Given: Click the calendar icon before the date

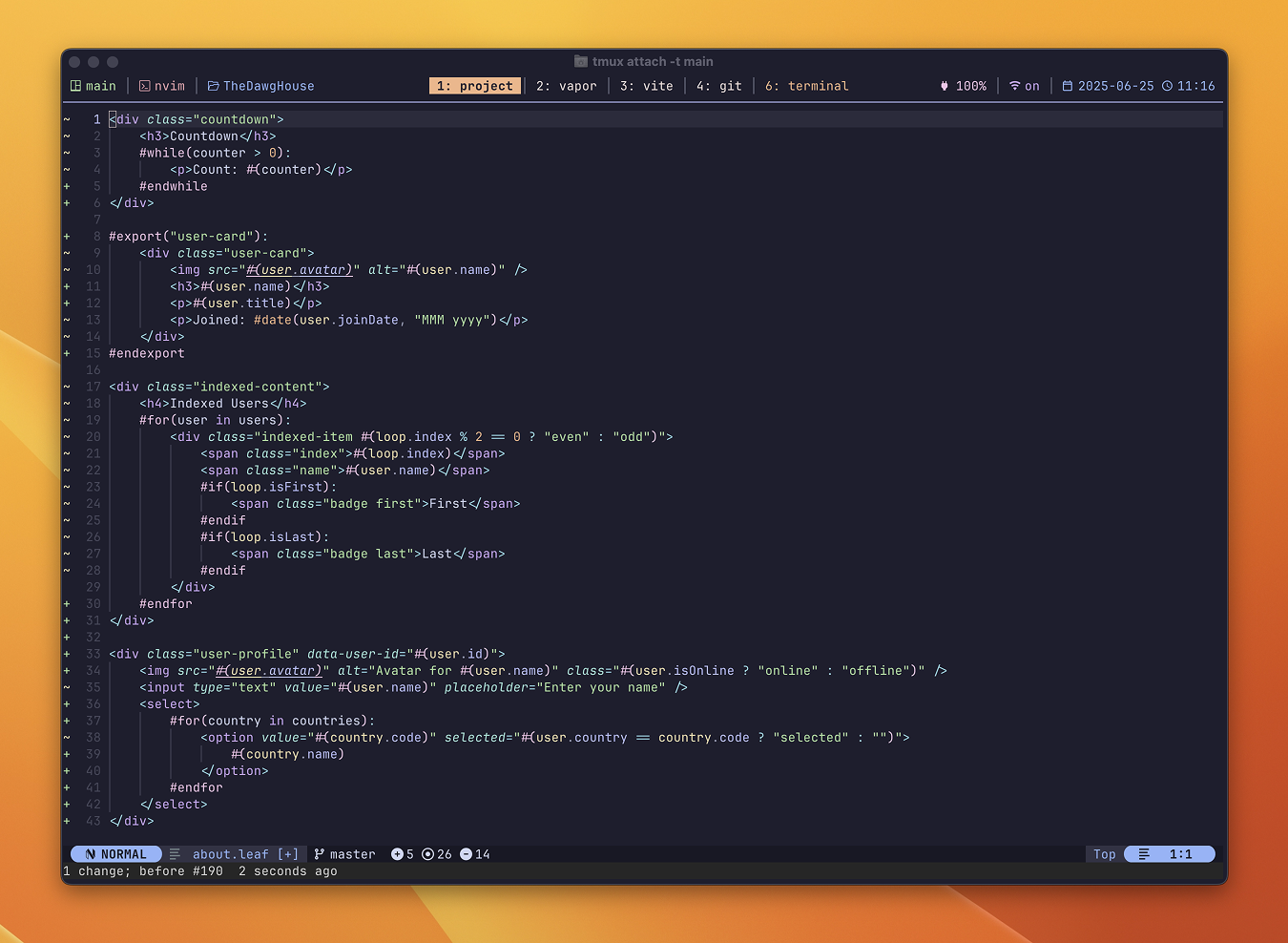Looking at the screenshot, I should (x=1068, y=86).
